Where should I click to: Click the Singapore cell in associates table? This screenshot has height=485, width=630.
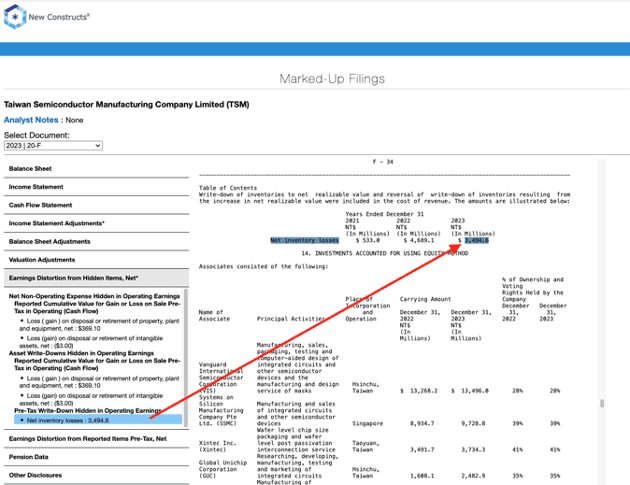[x=369, y=424]
